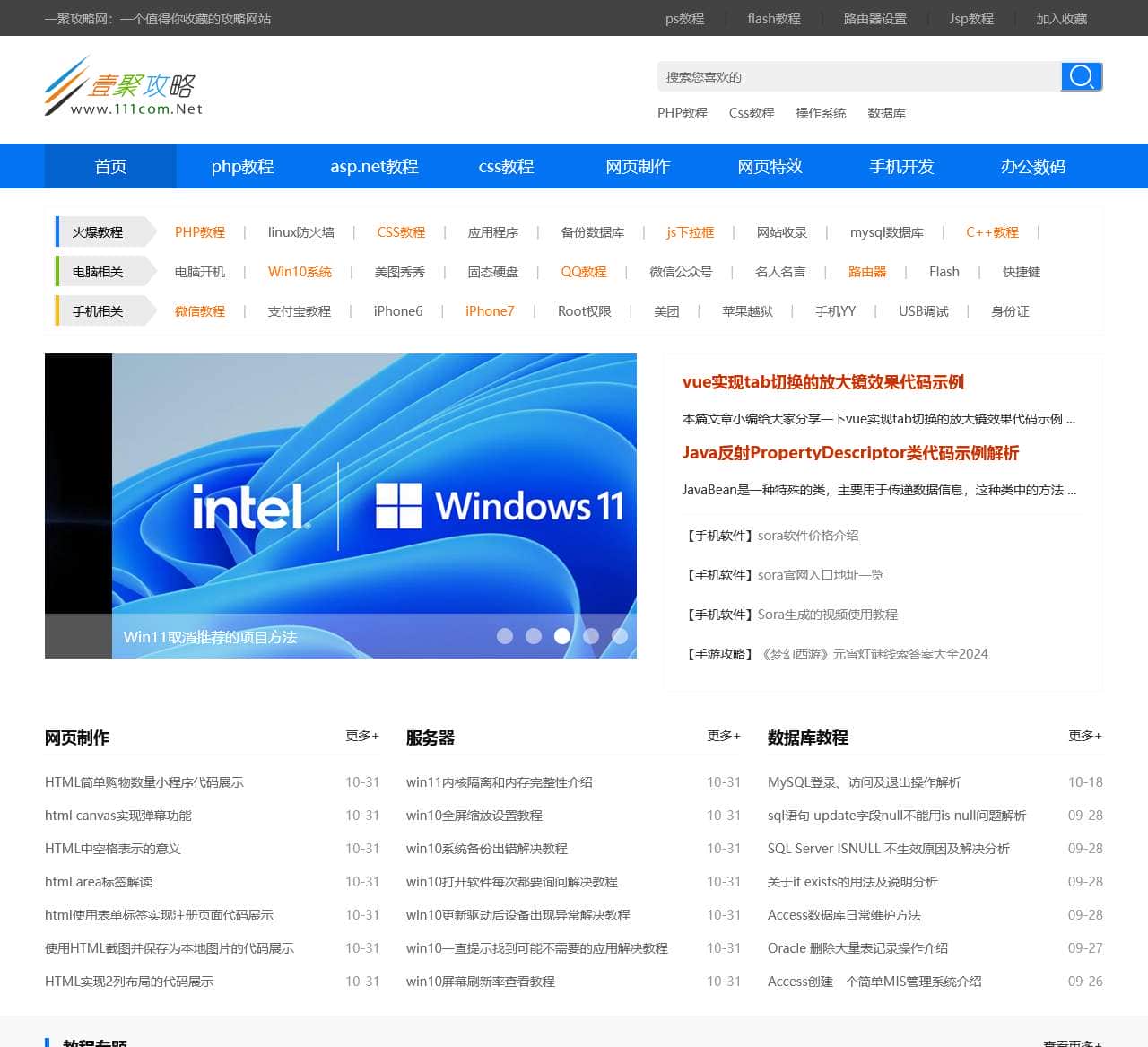Click 微信教程 in 手机相关 row
This screenshot has height=1047, width=1148.
200,311
